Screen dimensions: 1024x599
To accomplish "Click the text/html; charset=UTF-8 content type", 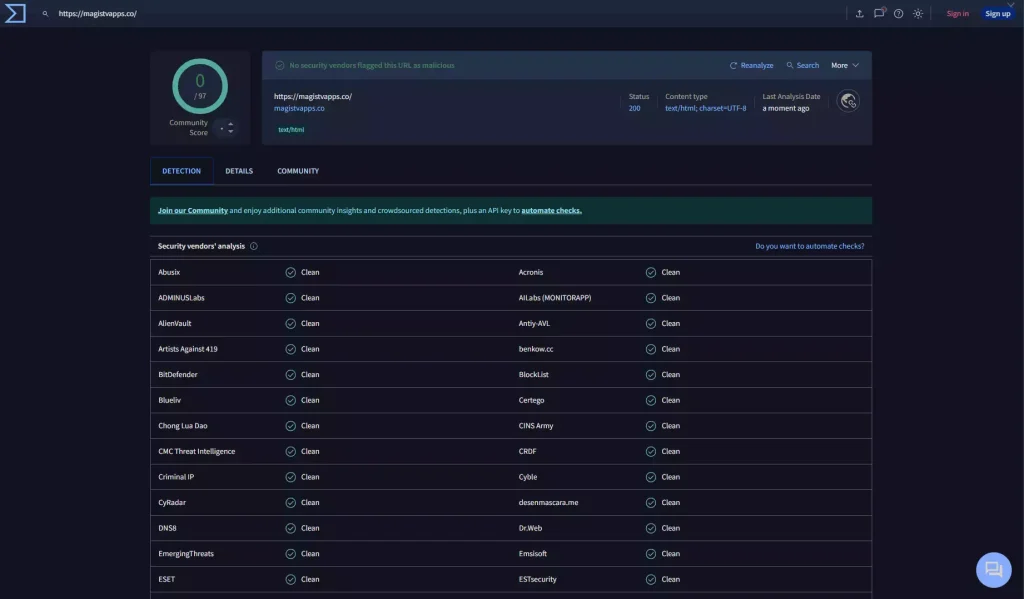I will pyautogui.click(x=705, y=108).
